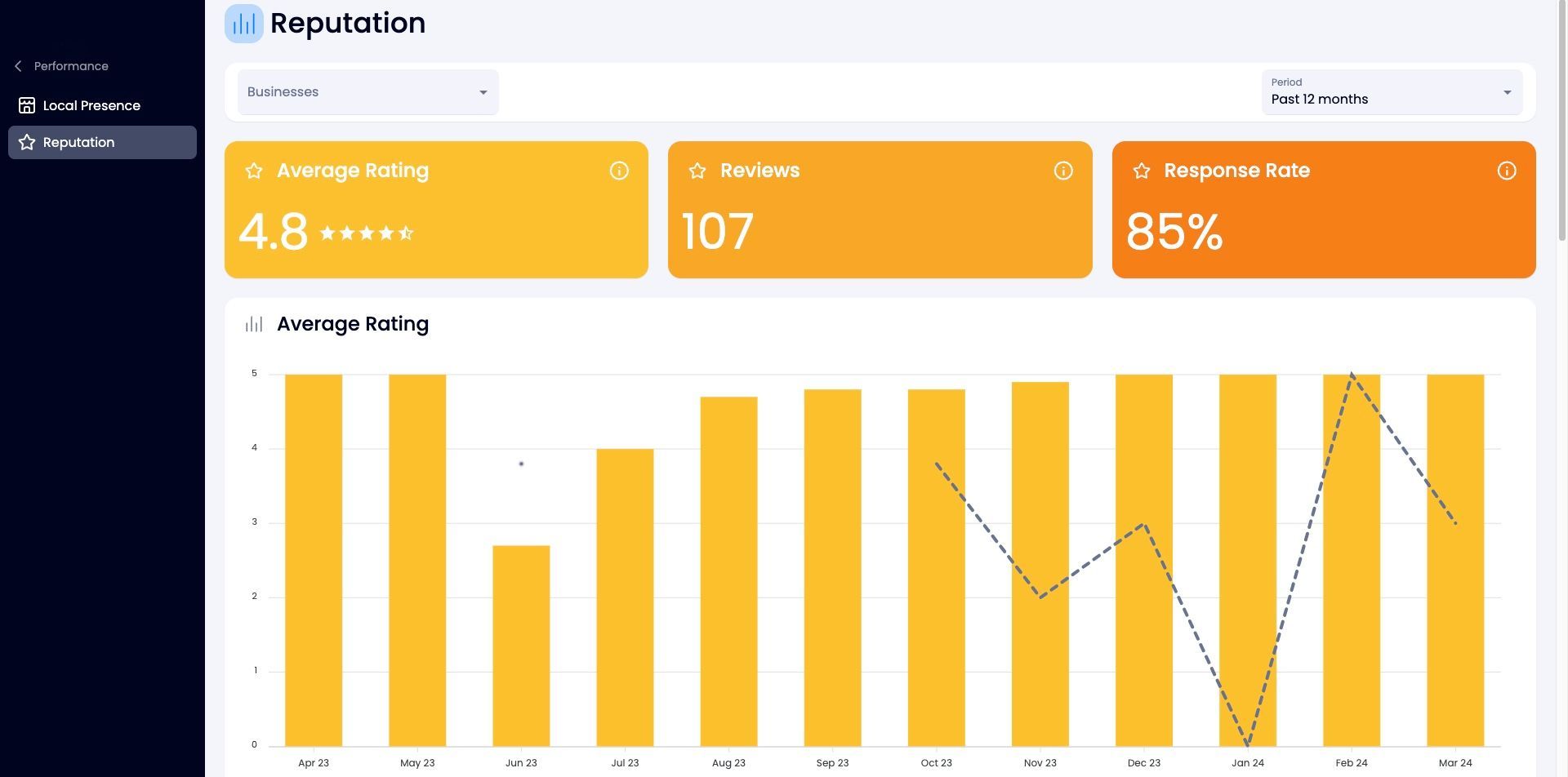Screen dimensions: 1568x777
Task: Go to the Local Presence menu item
Action: click(x=102, y=105)
